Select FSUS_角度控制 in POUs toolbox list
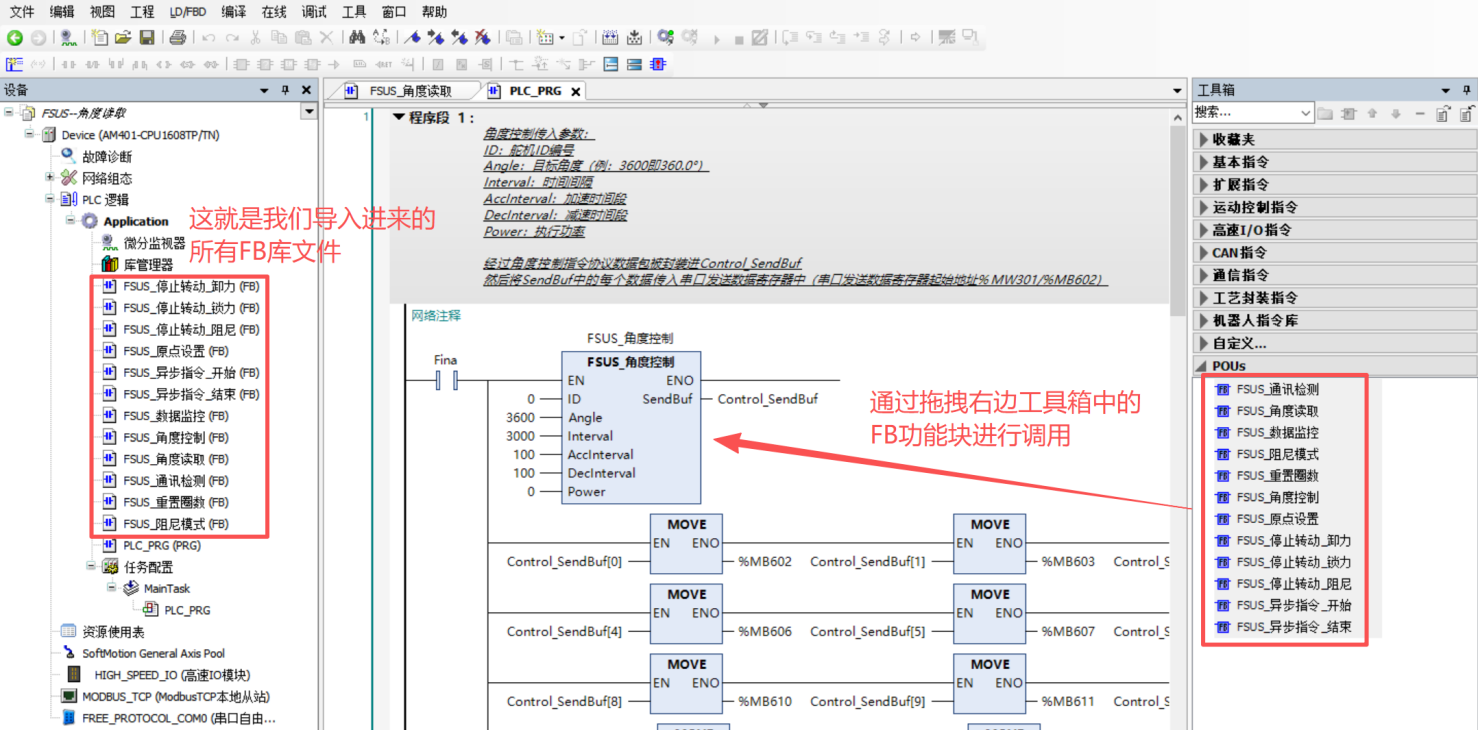 pyautogui.click(x=1277, y=497)
